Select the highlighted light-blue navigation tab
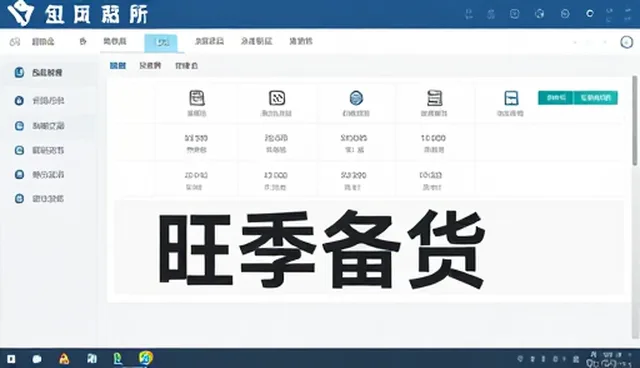The height and width of the screenshot is (368, 640). pyautogui.click(x=161, y=42)
